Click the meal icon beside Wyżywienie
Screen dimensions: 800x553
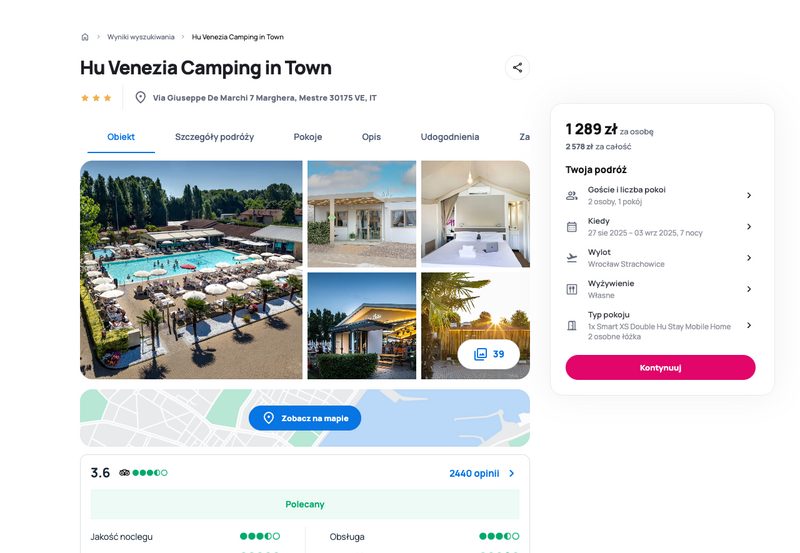(572, 289)
